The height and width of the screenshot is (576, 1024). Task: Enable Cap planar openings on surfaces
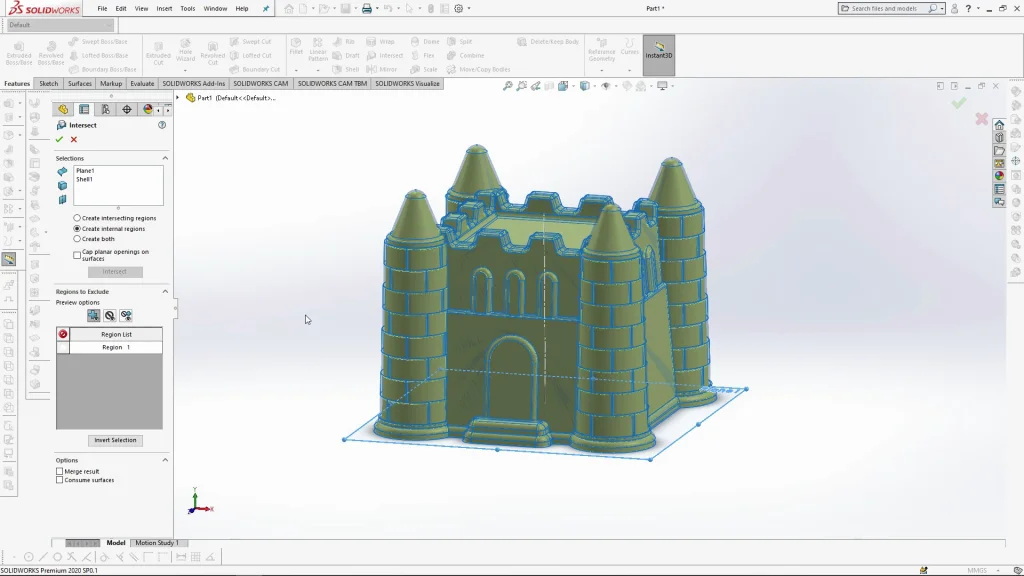(x=78, y=255)
